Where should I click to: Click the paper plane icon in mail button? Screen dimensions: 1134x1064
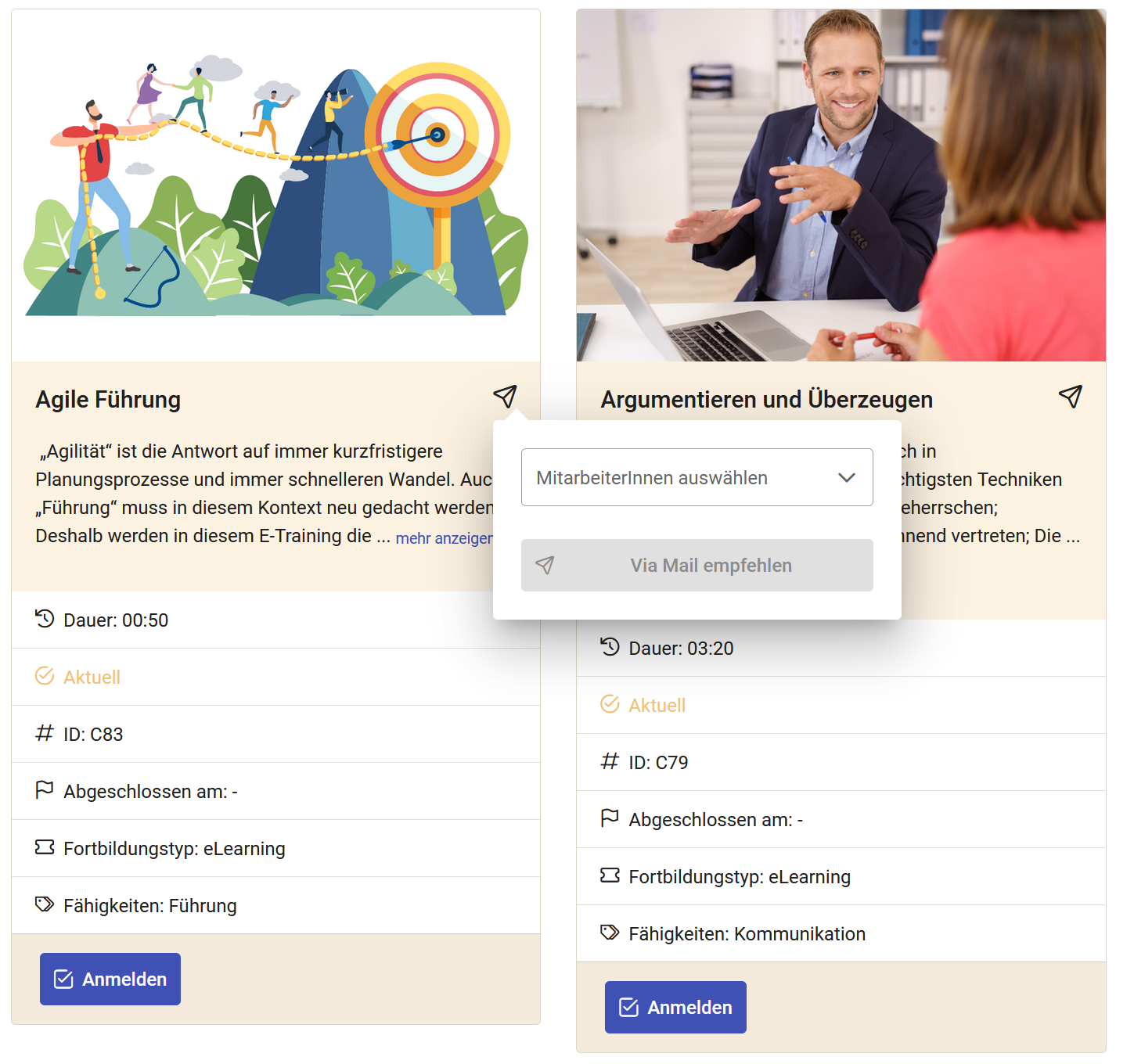(x=545, y=565)
